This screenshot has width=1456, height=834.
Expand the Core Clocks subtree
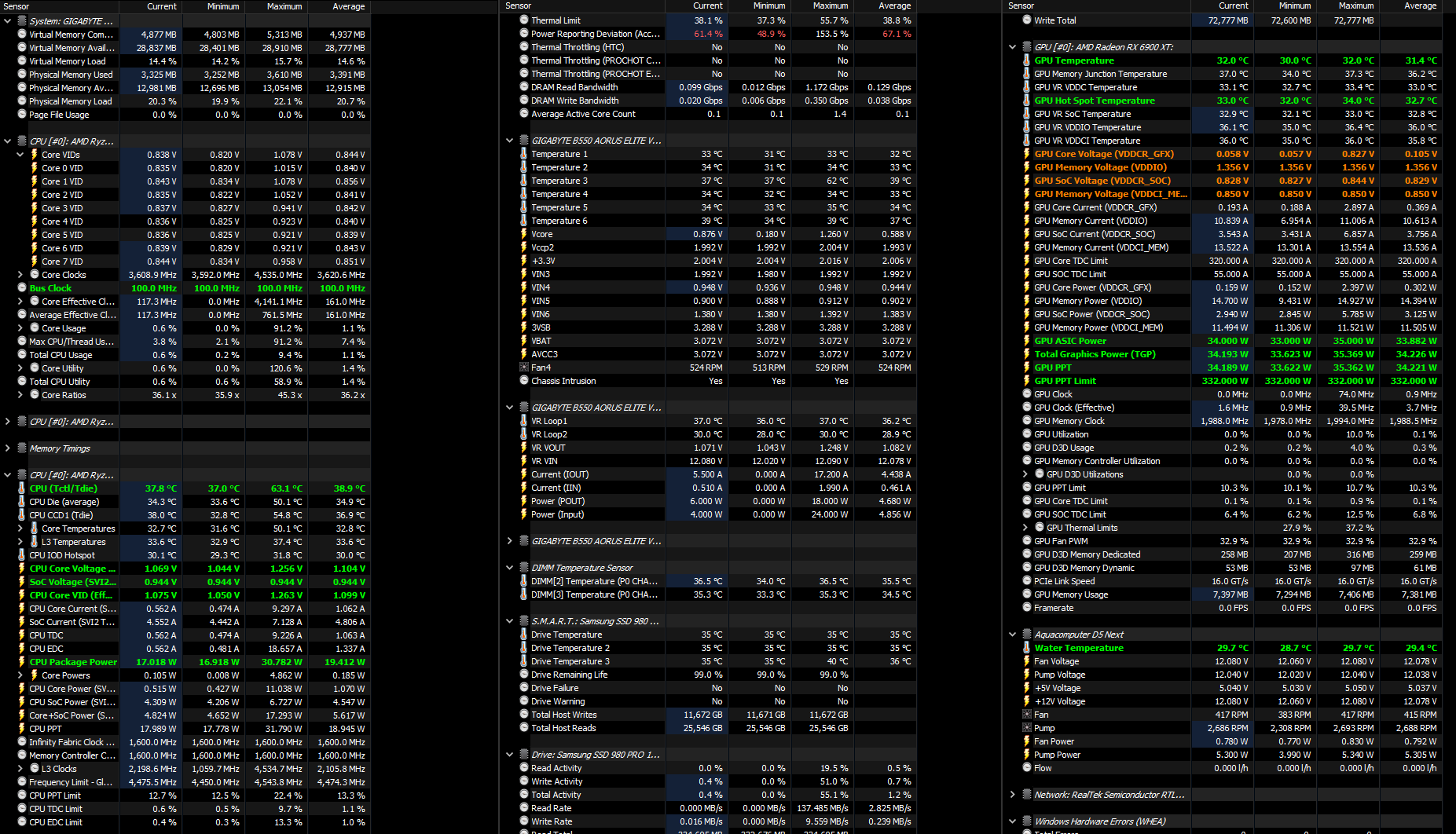coord(20,275)
